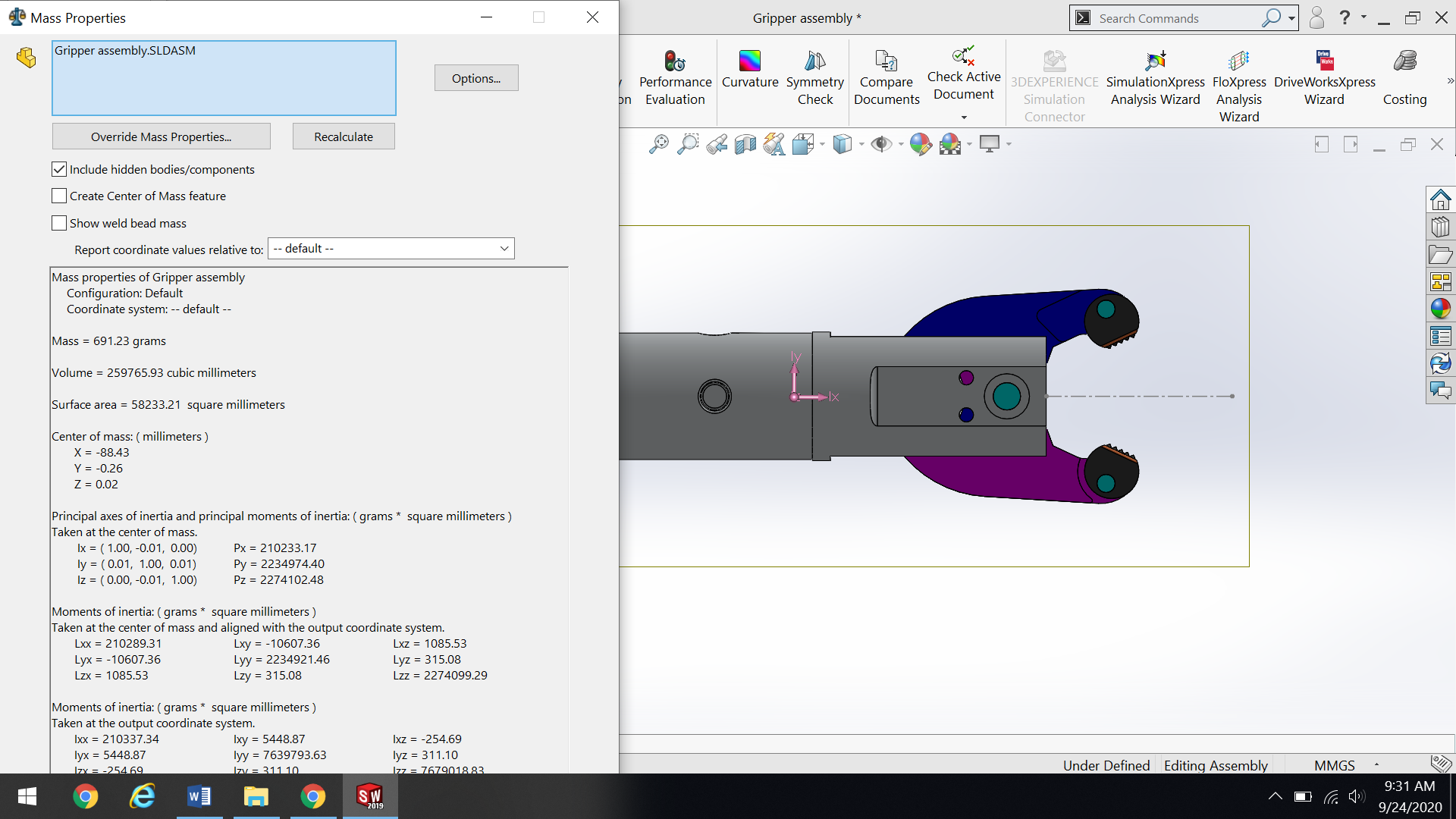1456x819 pixels.
Task: Expand the View Settings dropdown arrow
Action: pos(1009,144)
